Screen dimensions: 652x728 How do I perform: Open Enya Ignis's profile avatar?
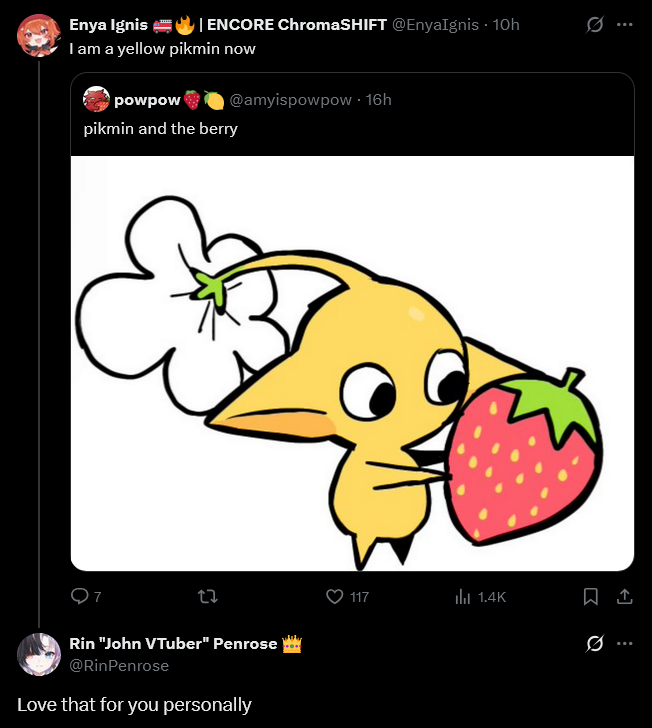click(38, 35)
